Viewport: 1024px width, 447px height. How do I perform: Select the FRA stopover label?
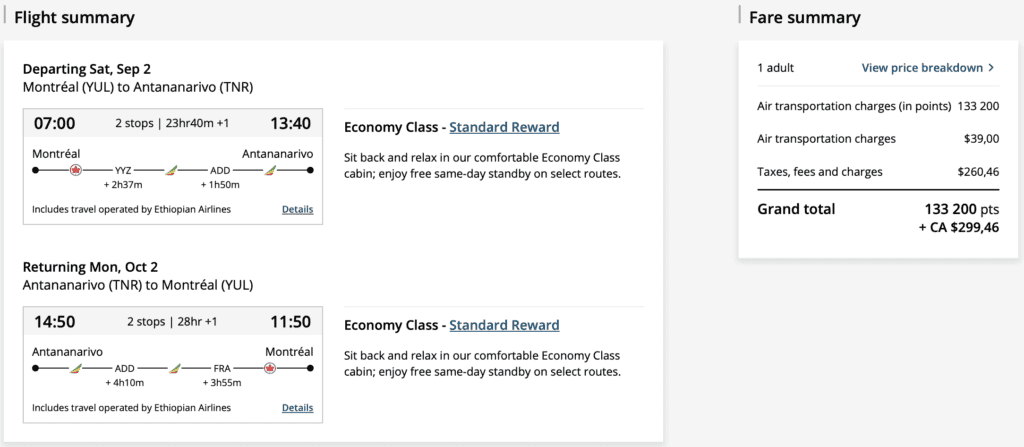(x=220, y=369)
